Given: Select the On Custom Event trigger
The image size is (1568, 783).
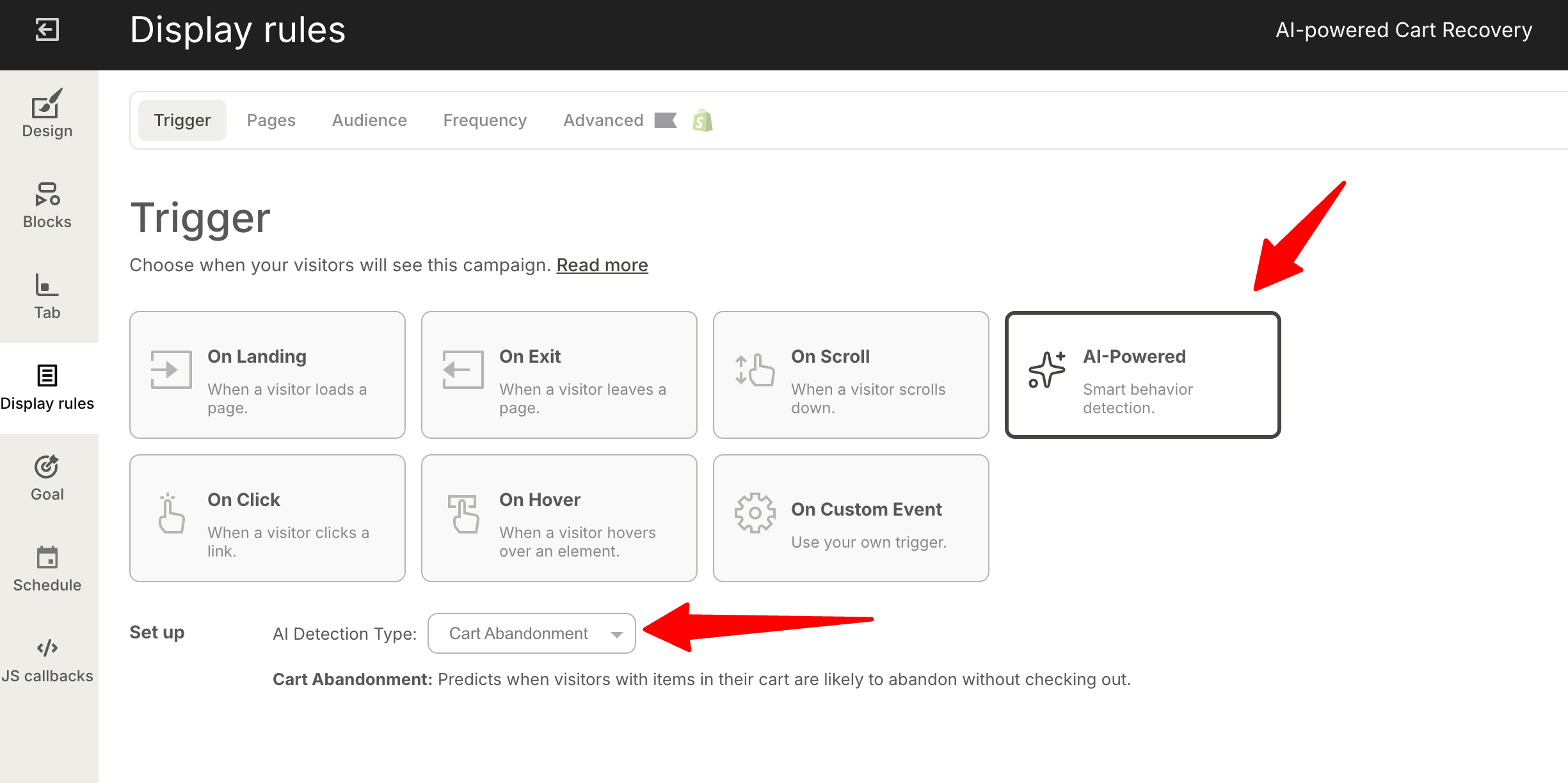Looking at the screenshot, I should 851,518.
